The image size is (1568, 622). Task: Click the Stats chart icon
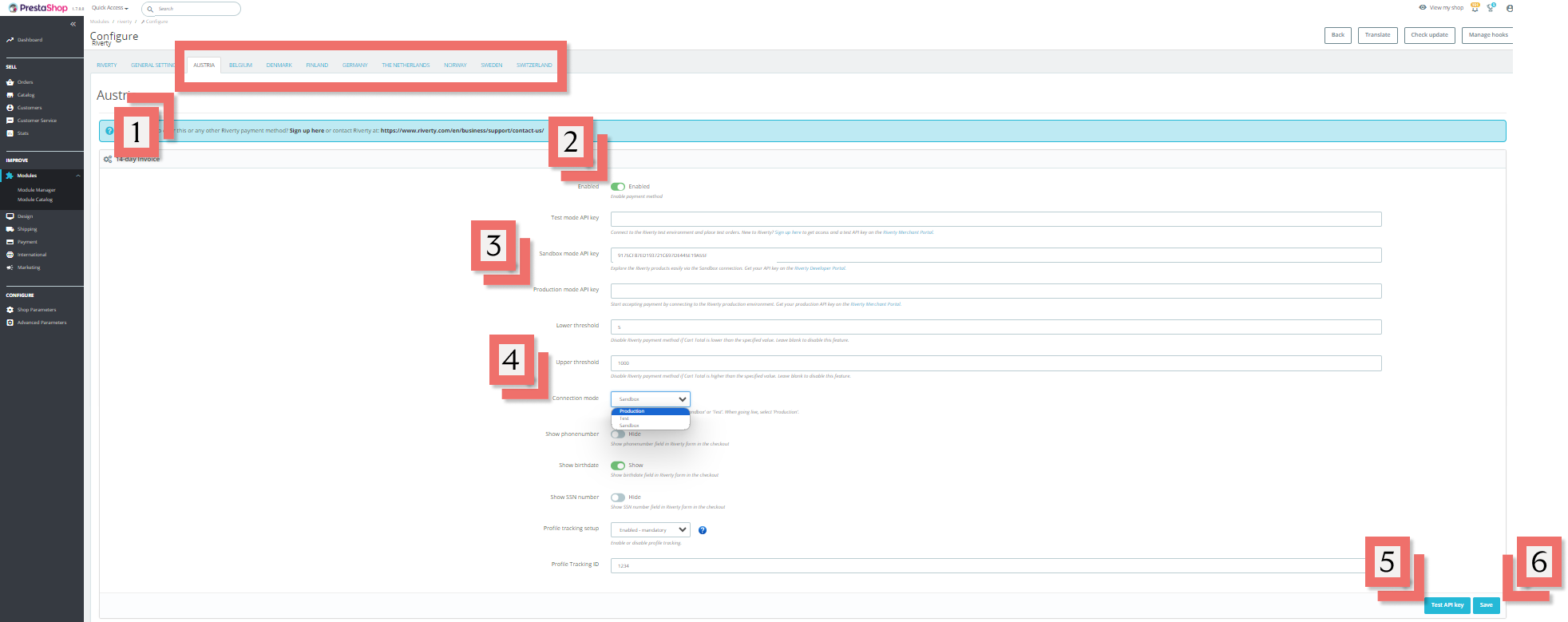(10, 133)
